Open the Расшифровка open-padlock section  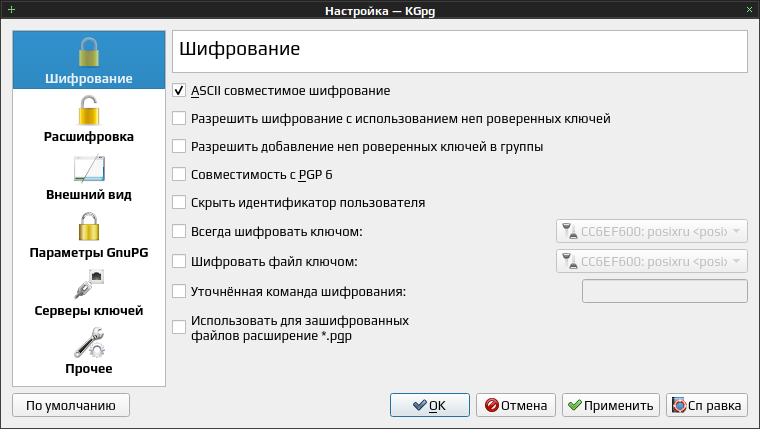click(x=89, y=110)
